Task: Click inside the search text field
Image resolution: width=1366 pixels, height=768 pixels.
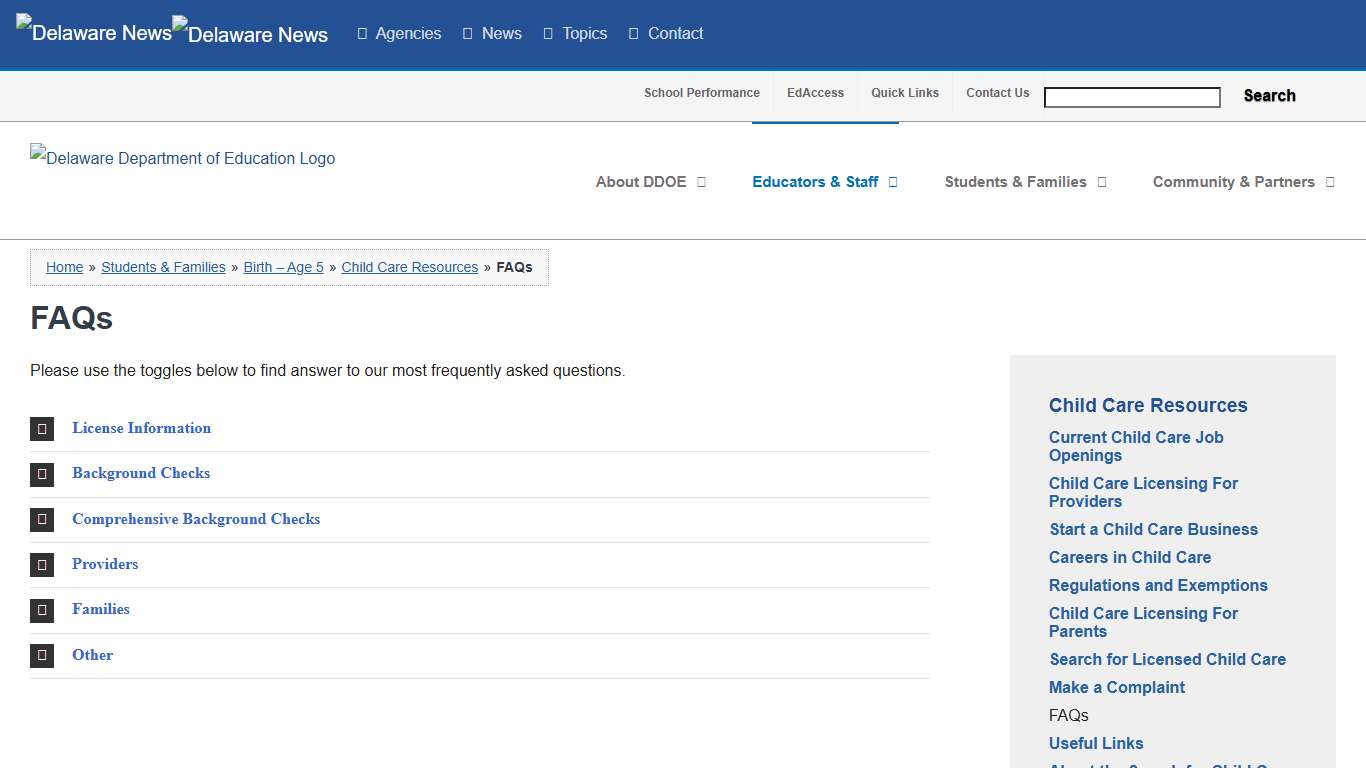Action: 1131,97
